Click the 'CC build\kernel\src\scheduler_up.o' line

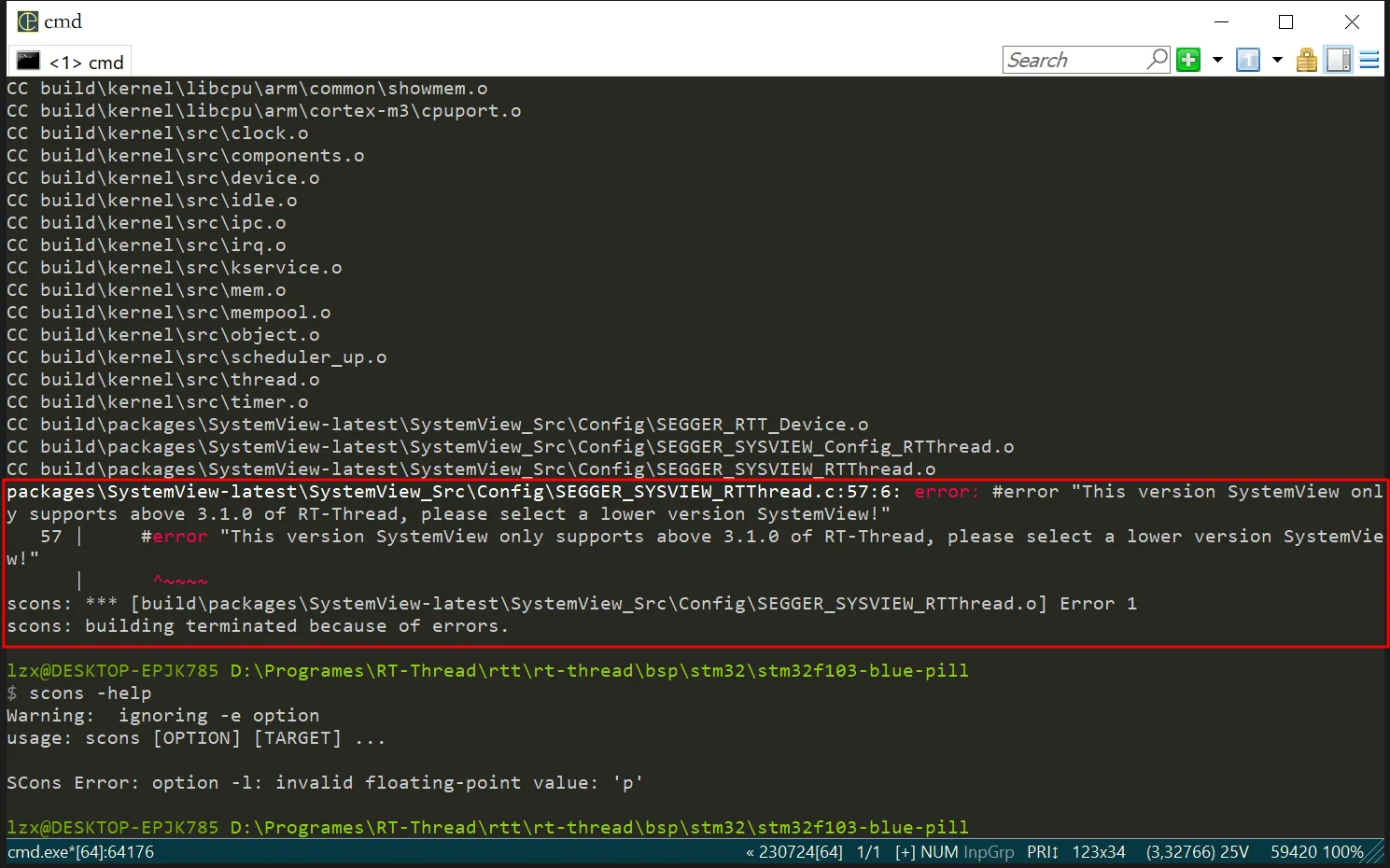click(197, 357)
